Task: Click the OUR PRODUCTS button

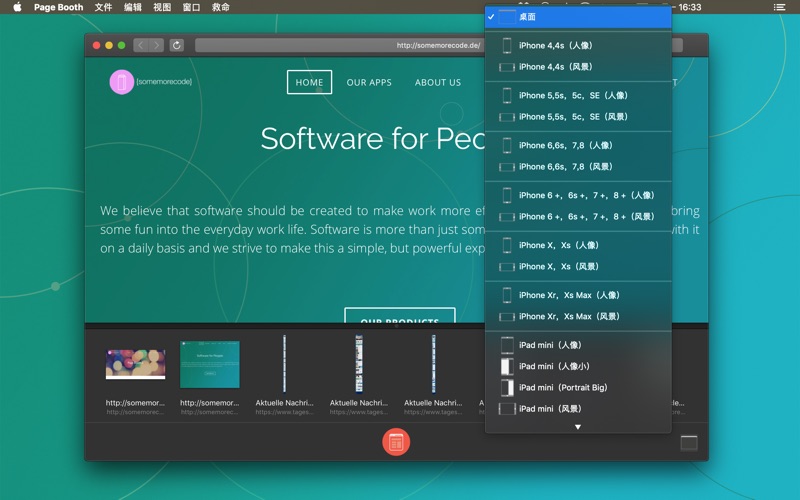Action: 399,316
